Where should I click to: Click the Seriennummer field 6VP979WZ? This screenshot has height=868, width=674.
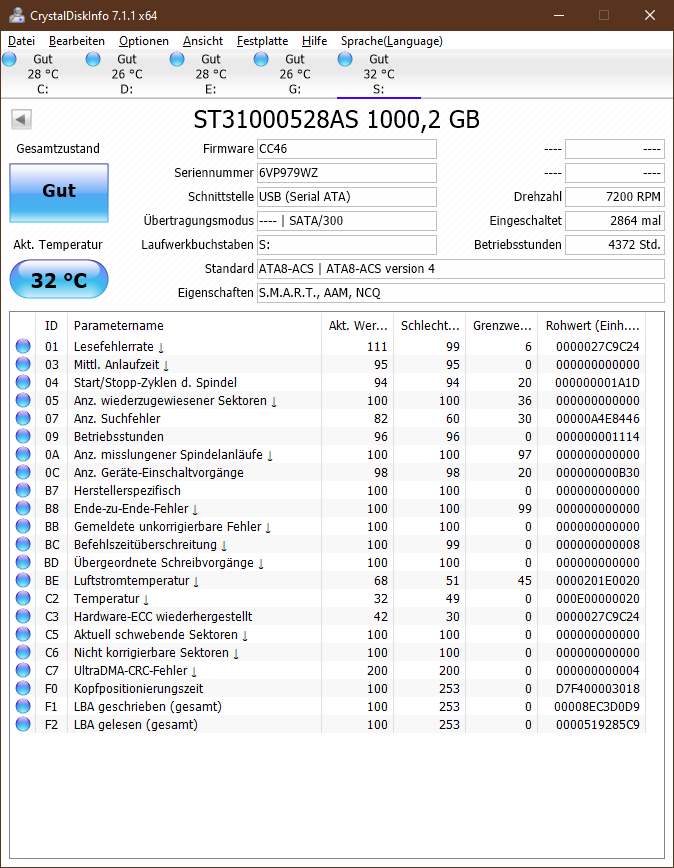[x=347, y=173]
